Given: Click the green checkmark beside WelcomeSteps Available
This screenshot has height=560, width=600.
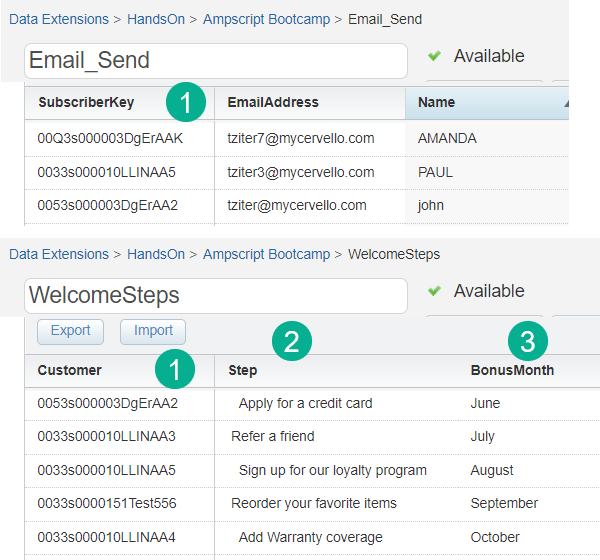Looking at the screenshot, I should [x=434, y=291].
